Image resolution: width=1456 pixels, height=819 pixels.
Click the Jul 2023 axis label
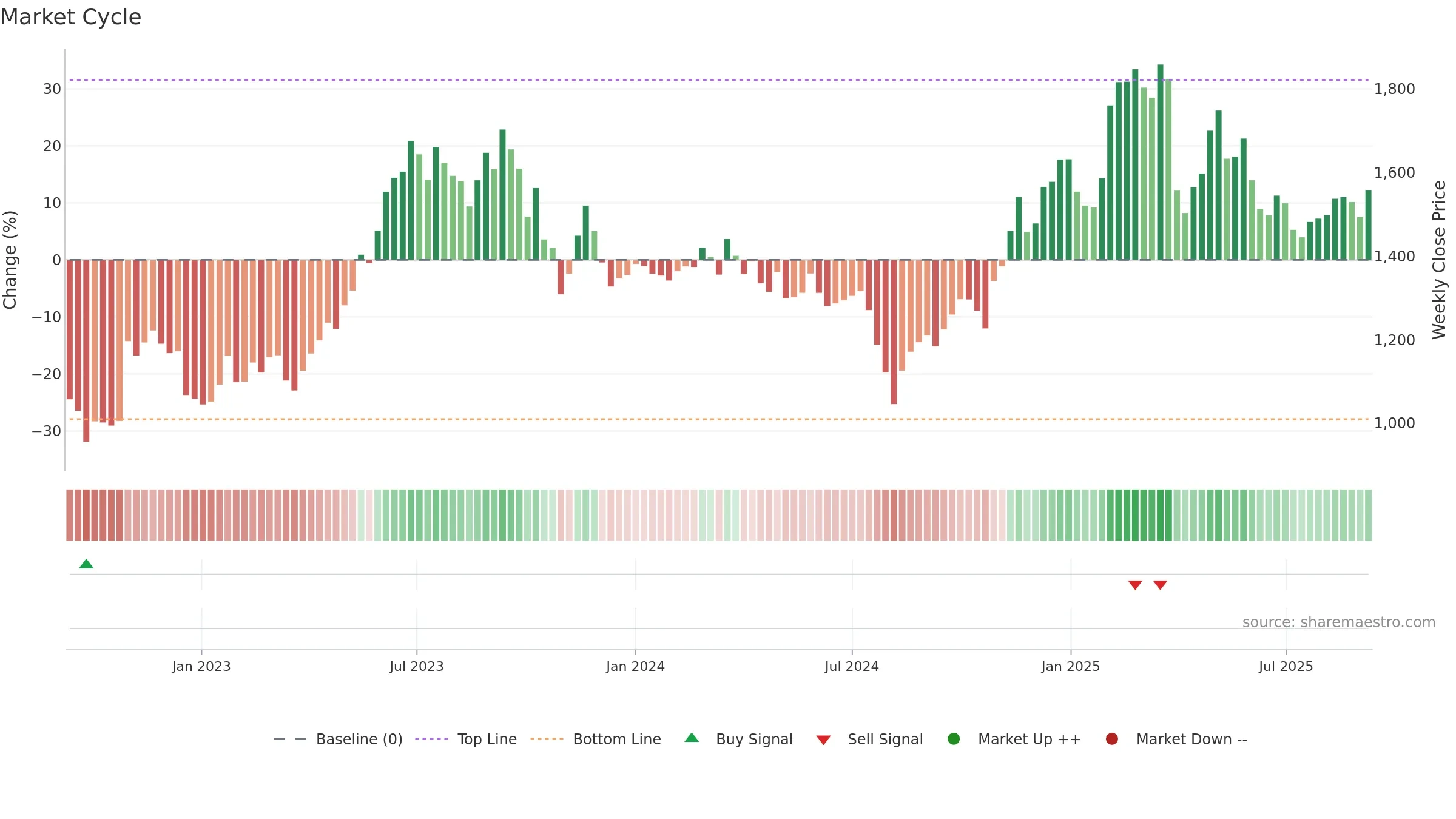[x=417, y=666]
